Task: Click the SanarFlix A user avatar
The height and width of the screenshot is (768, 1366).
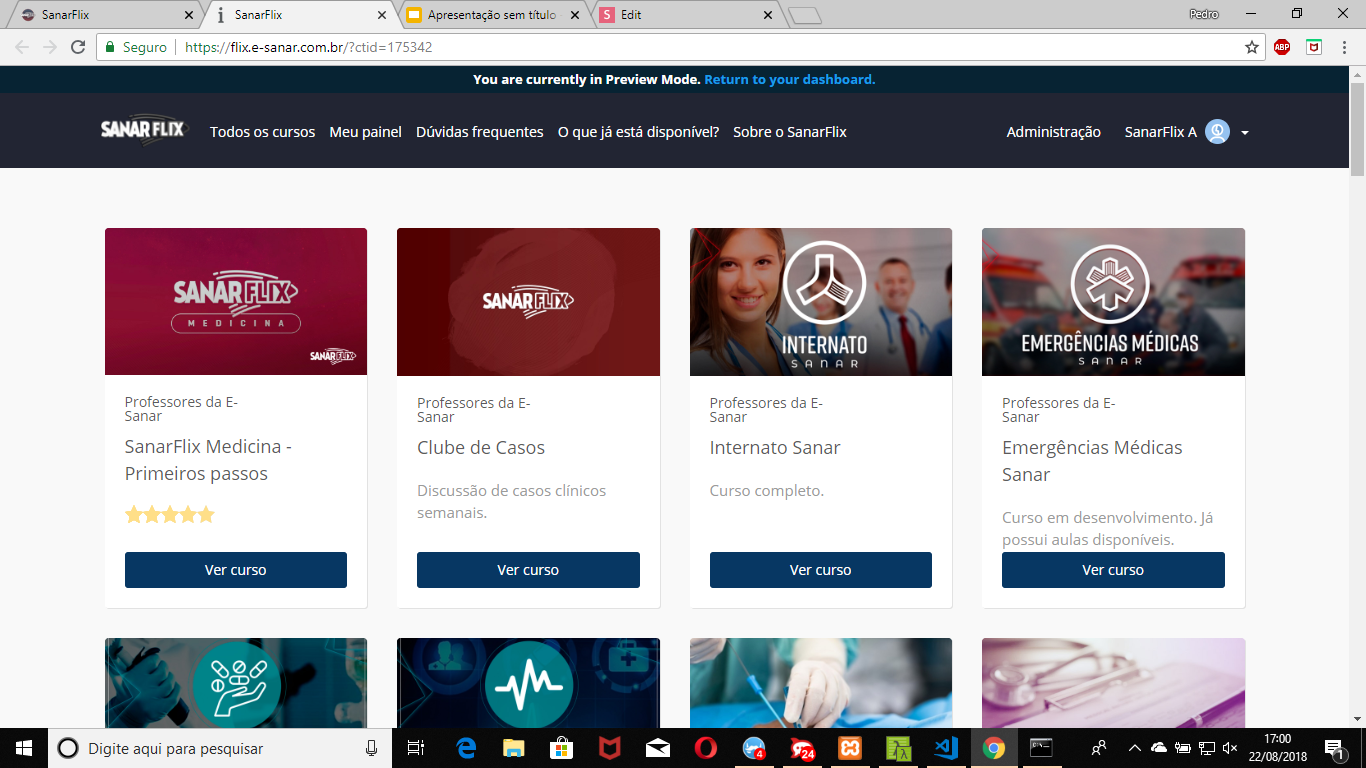Action: pos(1217,132)
